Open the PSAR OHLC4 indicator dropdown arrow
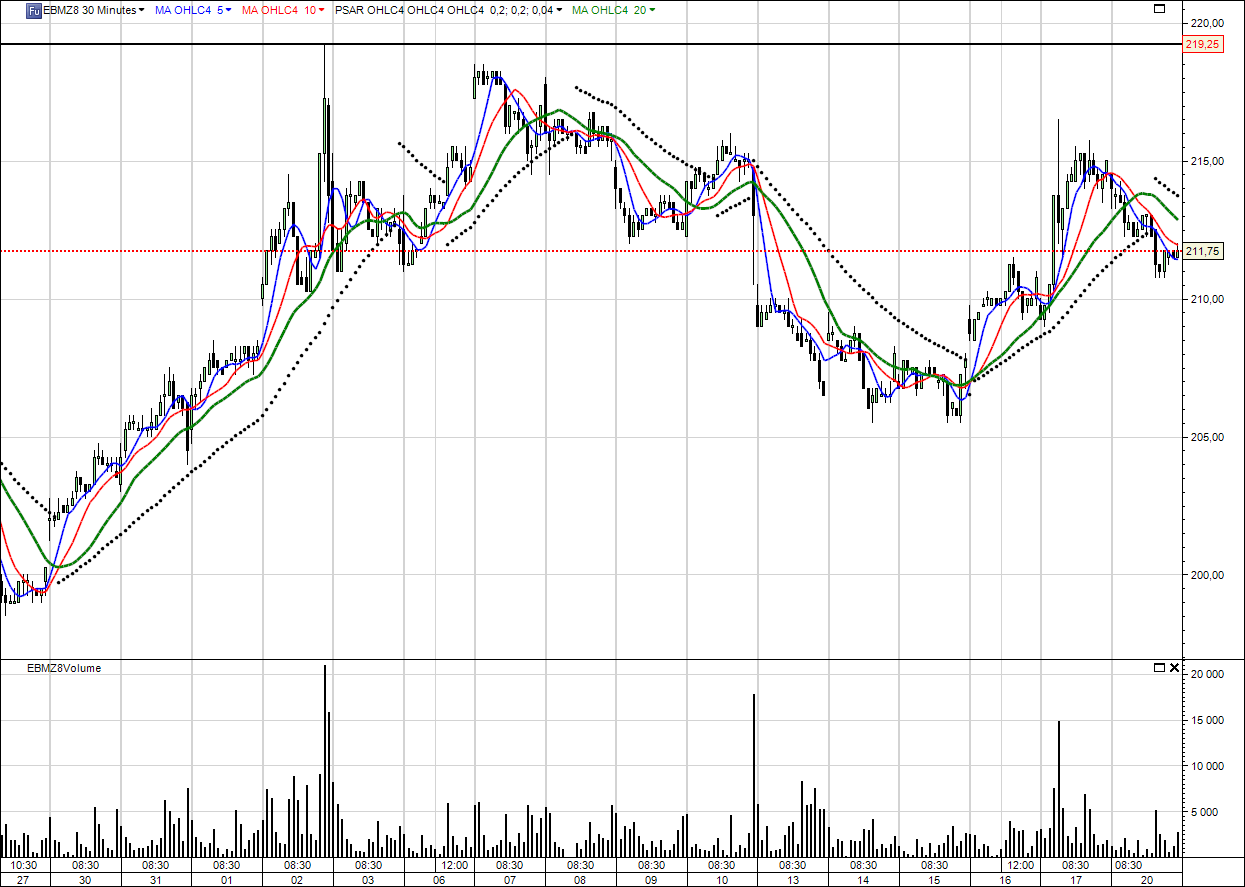This screenshot has height=887, width=1245. pos(558,10)
